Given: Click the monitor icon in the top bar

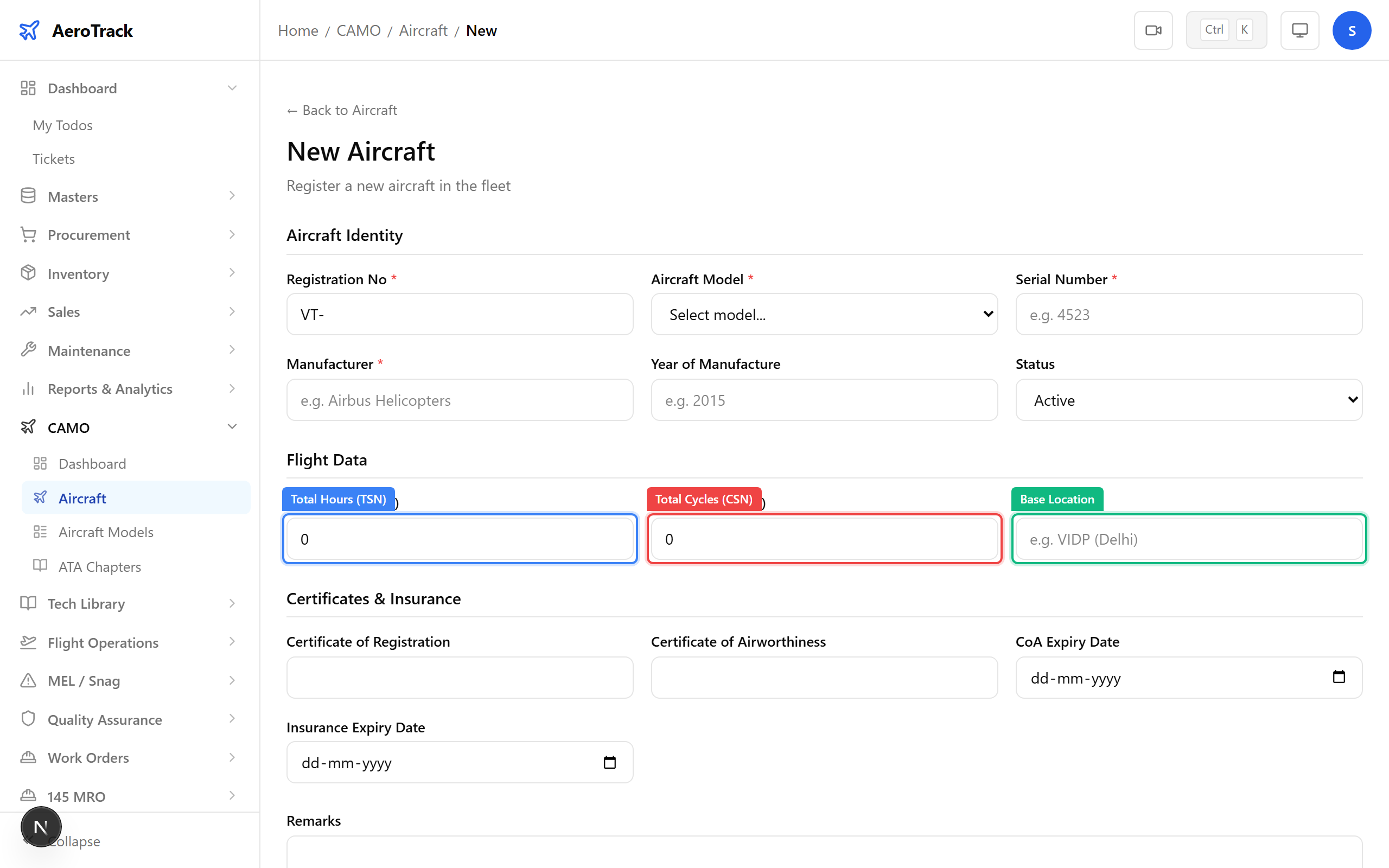Looking at the screenshot, I should (x=1299, y=30).
